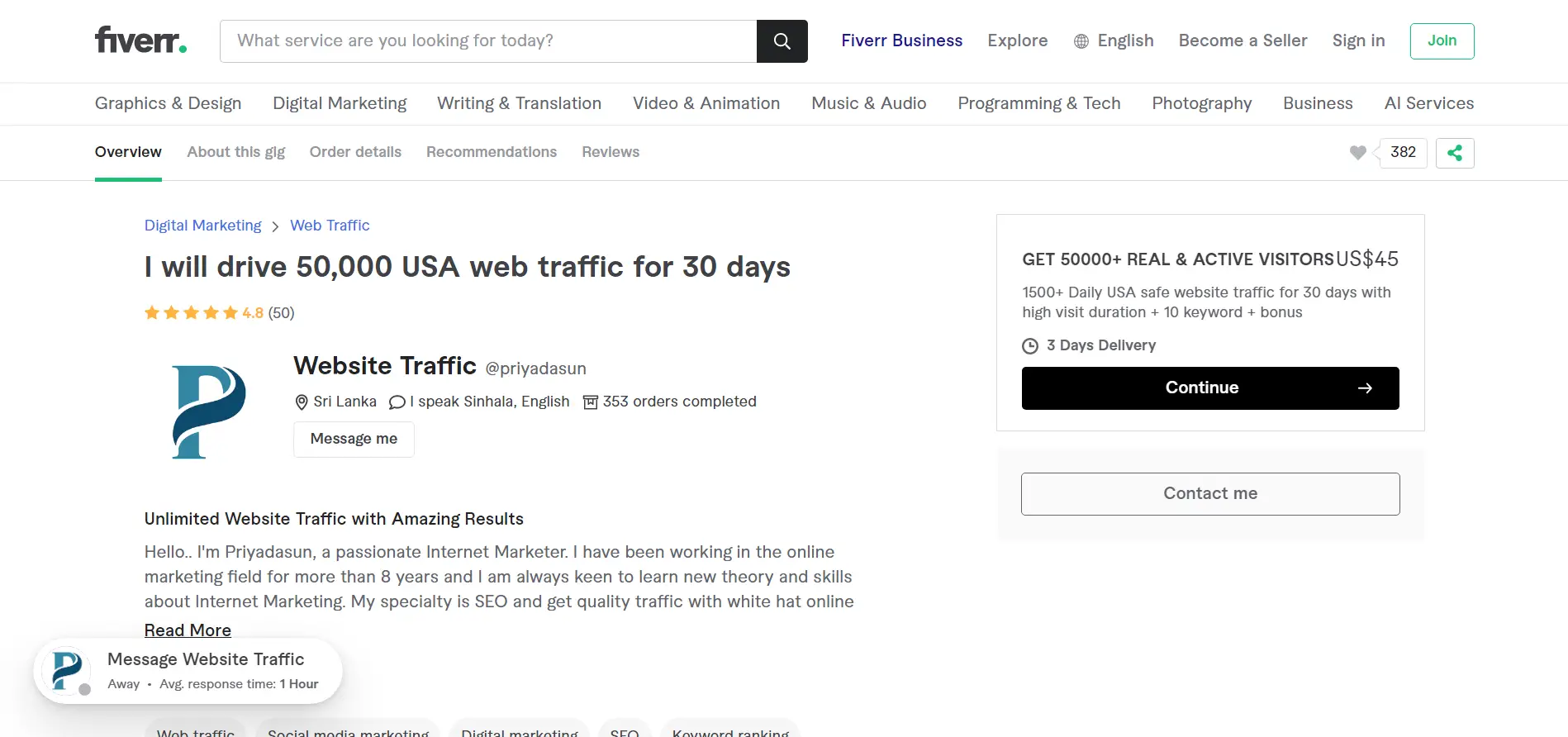Viewport: 1568px width, 737px height.
Task: Click the 4.8 (50) rating text
Action: pyautogui.click(x=268, y=313)
